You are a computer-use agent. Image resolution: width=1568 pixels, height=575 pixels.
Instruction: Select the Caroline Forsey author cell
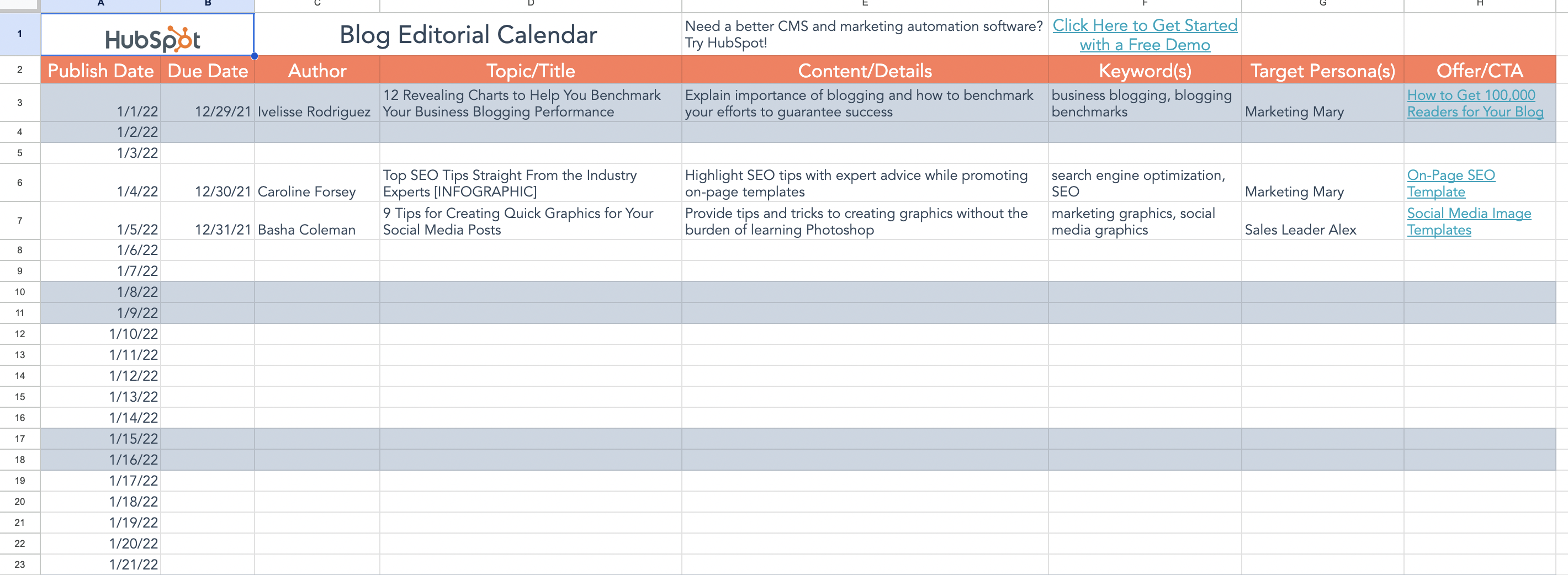[x=307, y=191]
